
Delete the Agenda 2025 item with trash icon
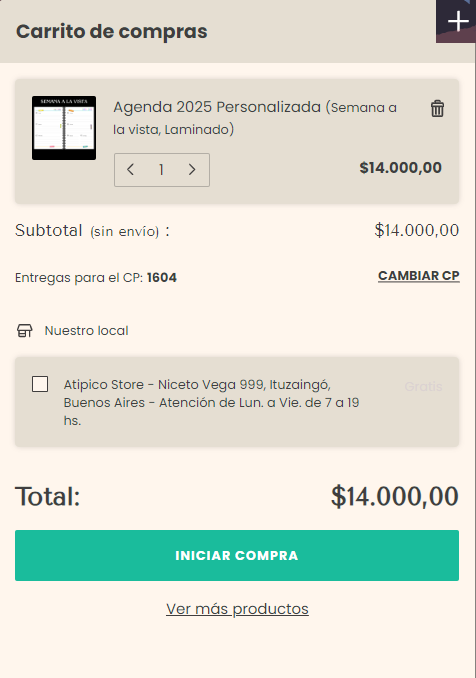pos(437,109)
